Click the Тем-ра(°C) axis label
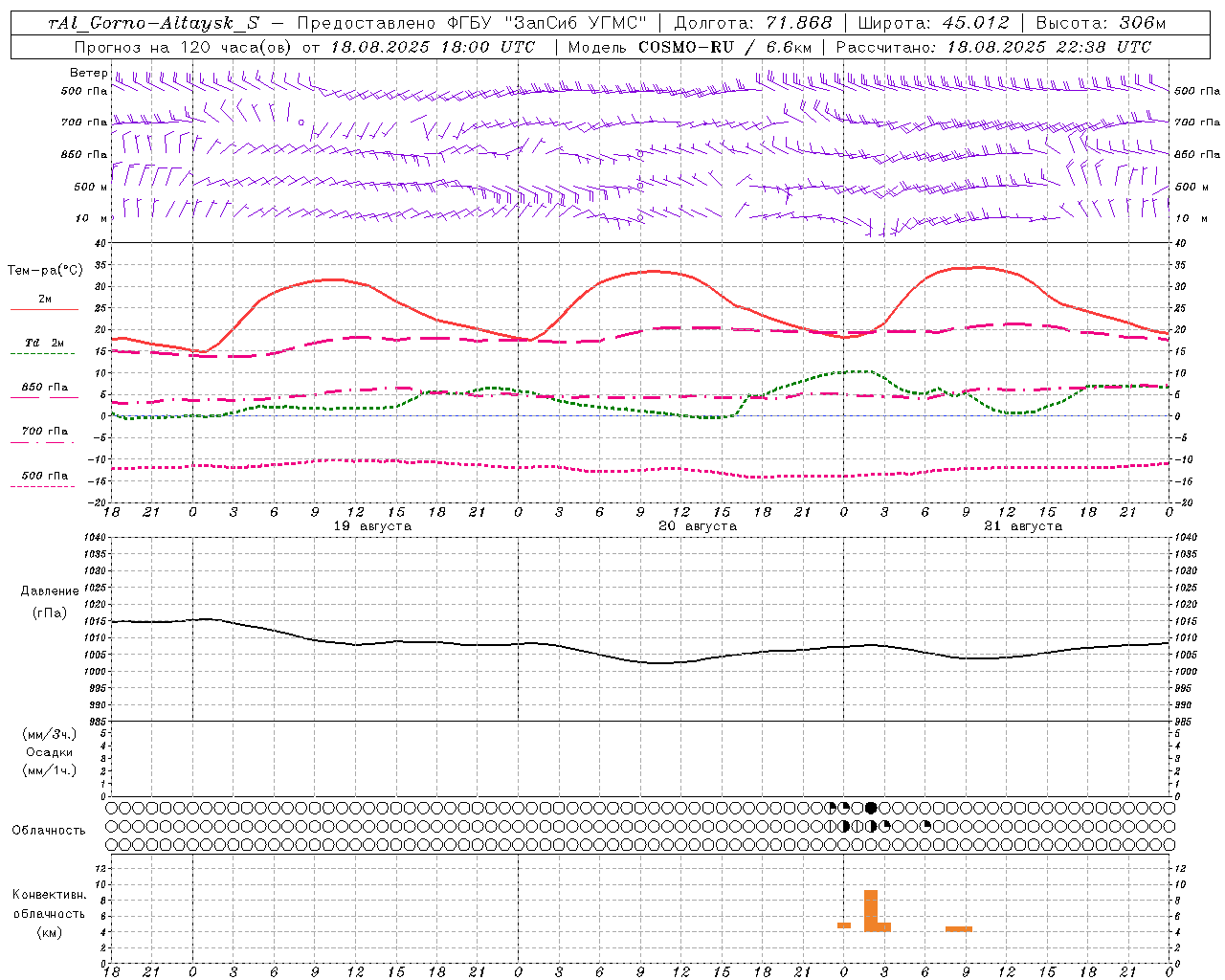The width and height of the screenshot is (1225, 980). 45,271
